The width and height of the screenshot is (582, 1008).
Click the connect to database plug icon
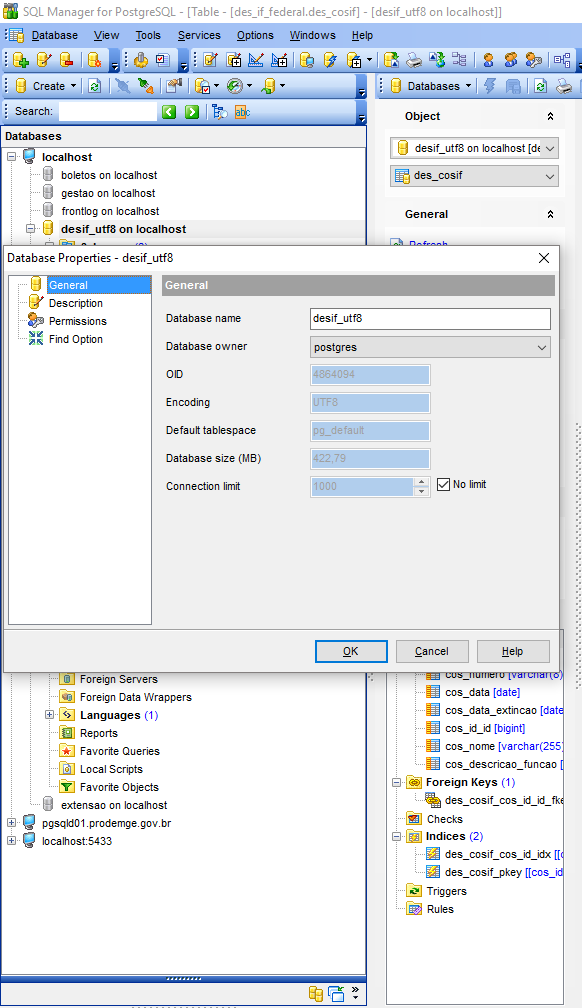[x=146, y=86]
